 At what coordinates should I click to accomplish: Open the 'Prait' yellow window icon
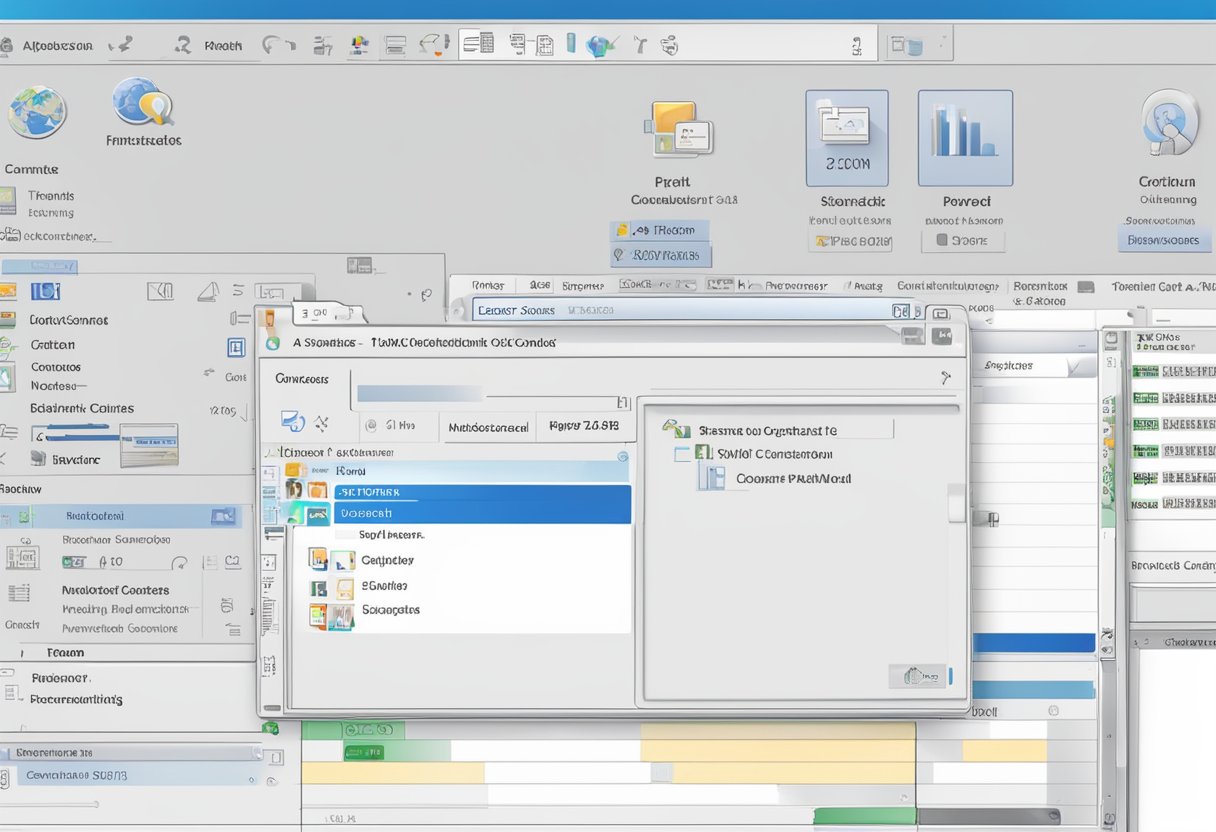pyautogui.click(x=679, y=129)
